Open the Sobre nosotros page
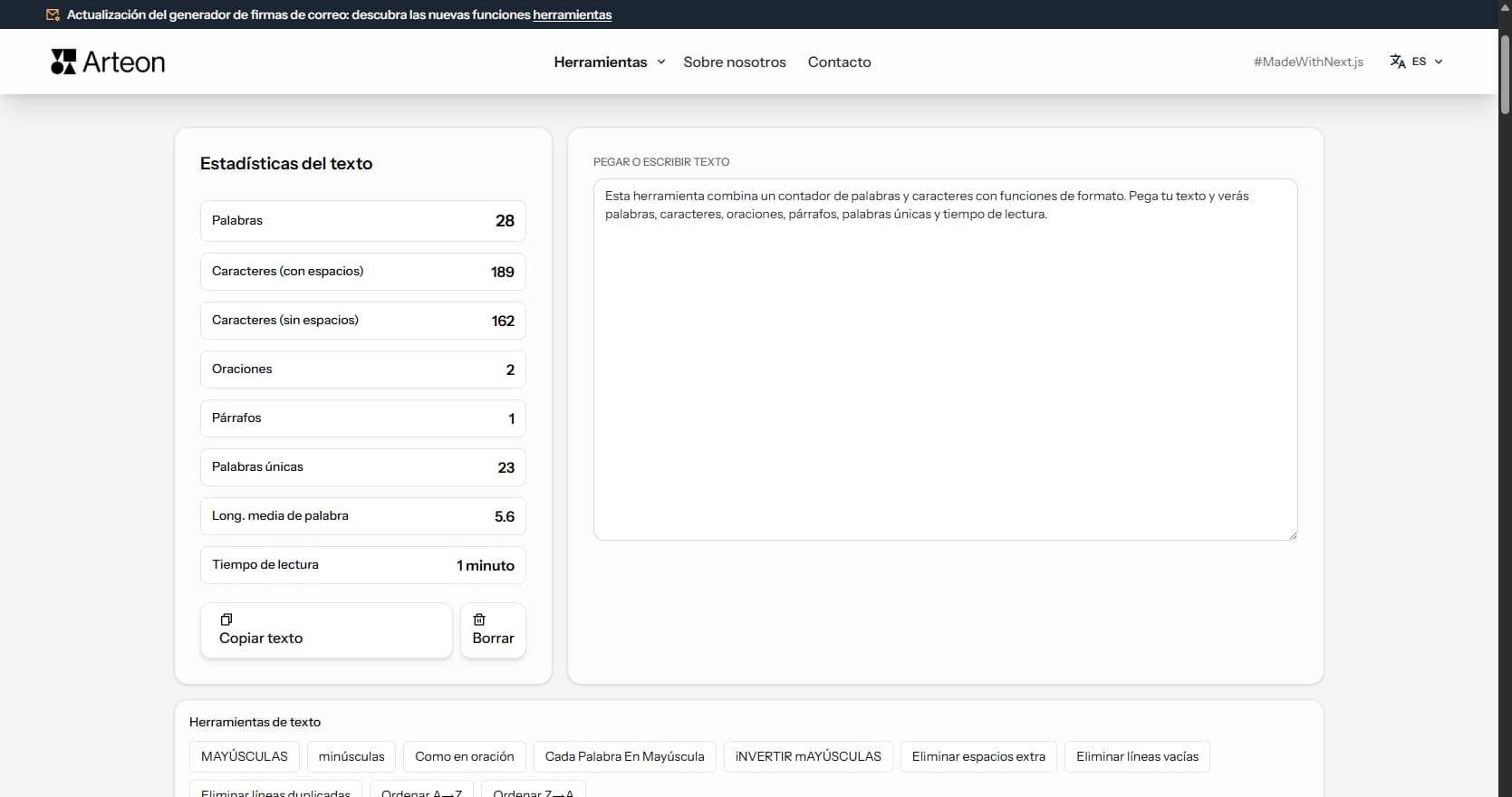1512x797 pixels. [734, 62]
